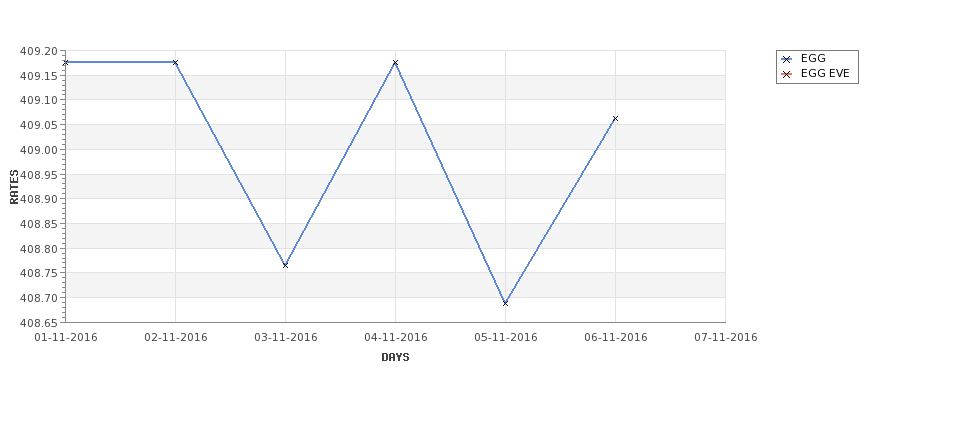Click the 07-11-2016 x-axis label
The height and width of the screenshot is (429, 975).
(726, 338)
